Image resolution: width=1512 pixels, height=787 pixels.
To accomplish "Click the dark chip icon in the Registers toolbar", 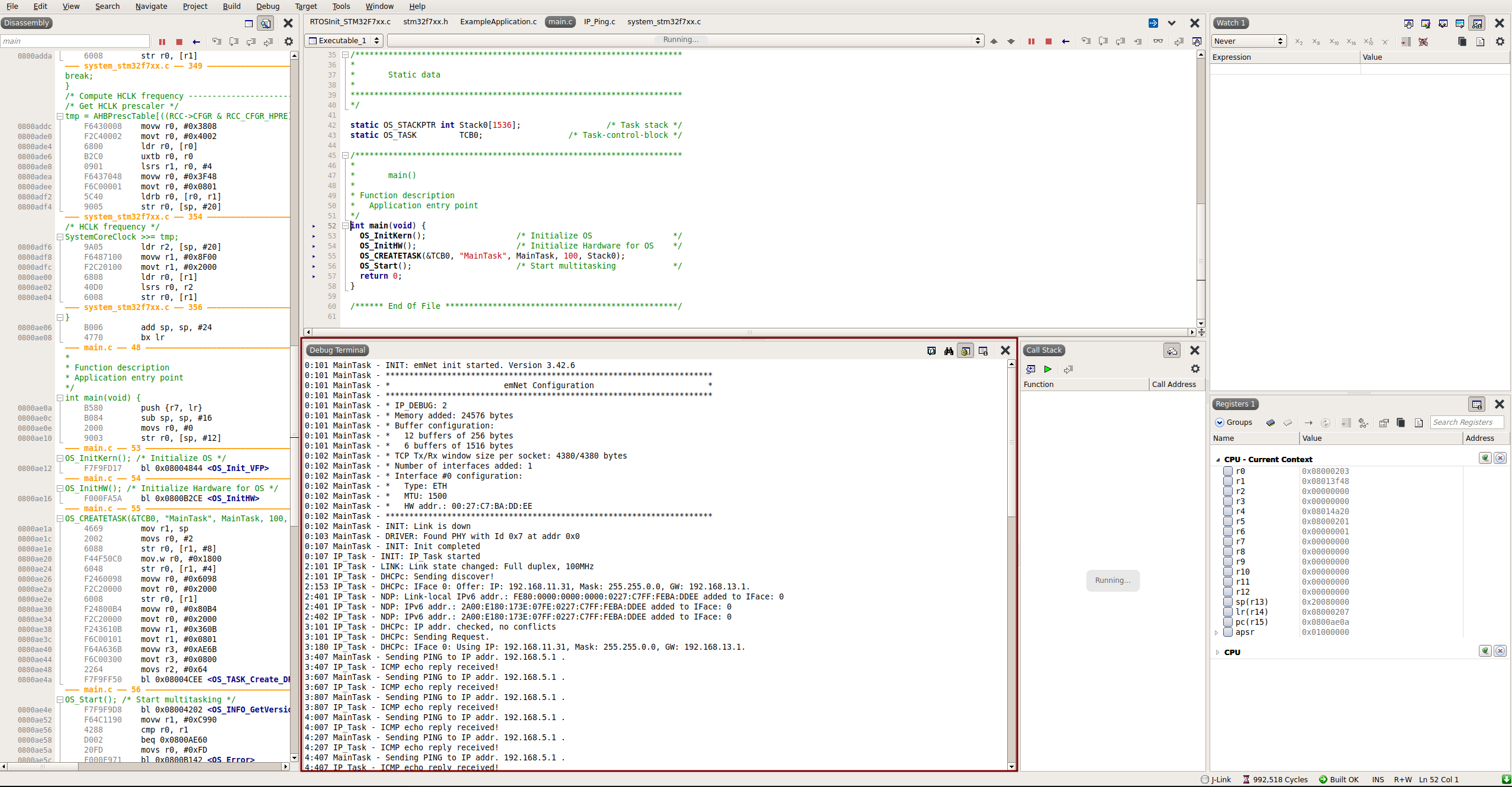I will 1270,422.
